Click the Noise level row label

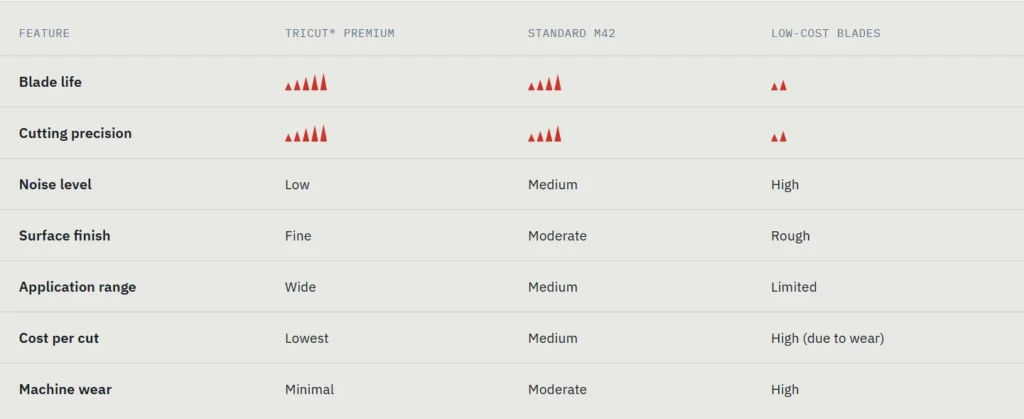pos(55,185)
